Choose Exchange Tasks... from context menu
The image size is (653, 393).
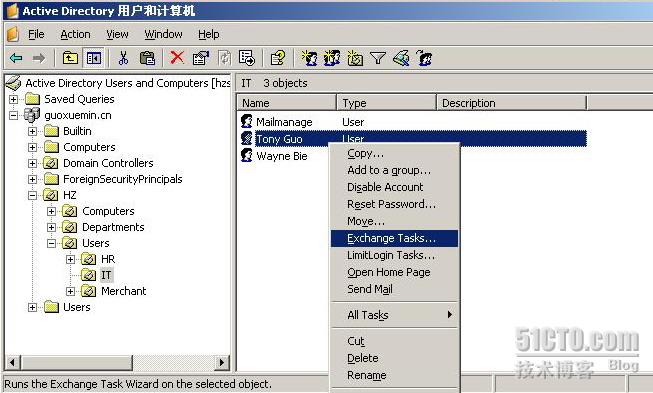tap(394, 238)
